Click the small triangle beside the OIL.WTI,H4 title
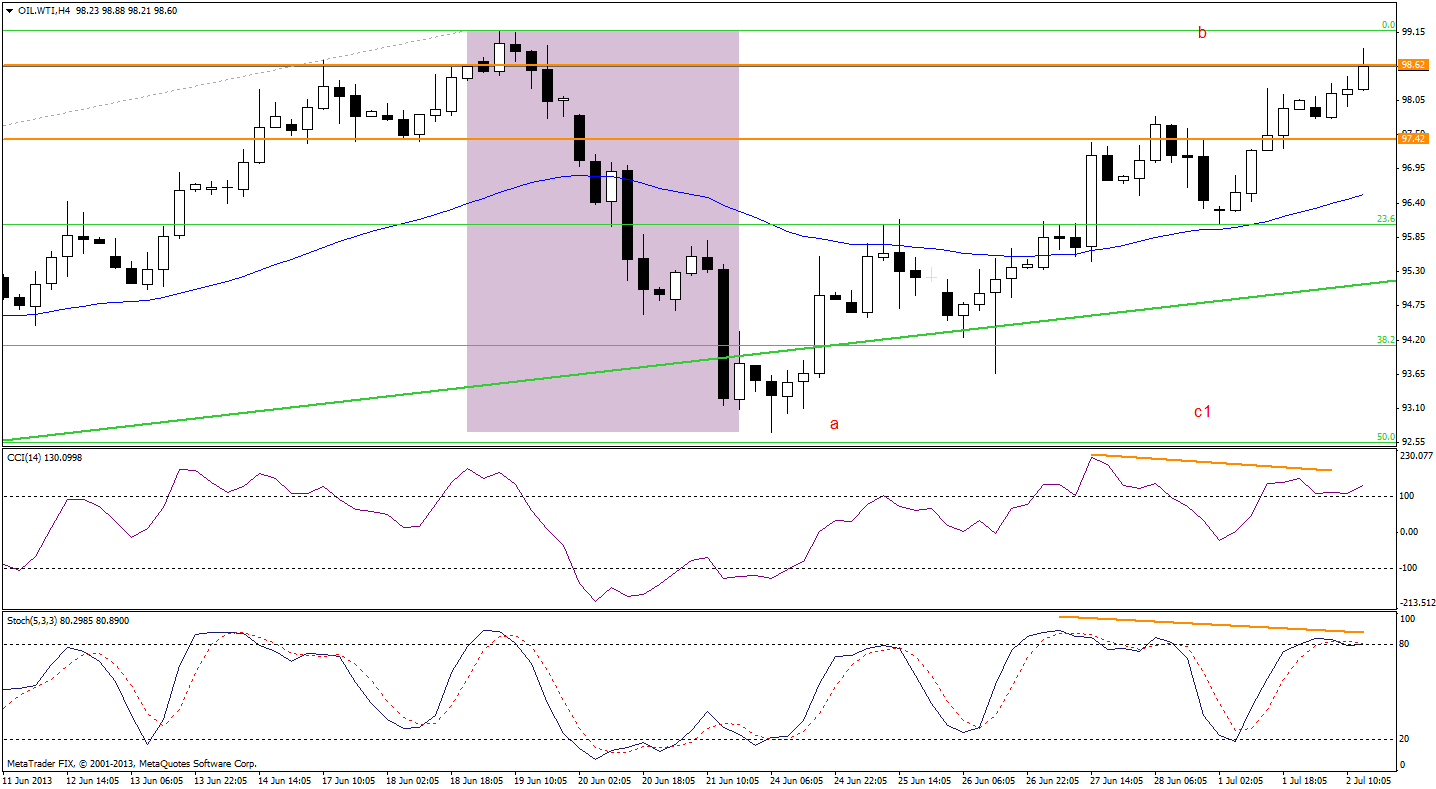 (8, 9)
